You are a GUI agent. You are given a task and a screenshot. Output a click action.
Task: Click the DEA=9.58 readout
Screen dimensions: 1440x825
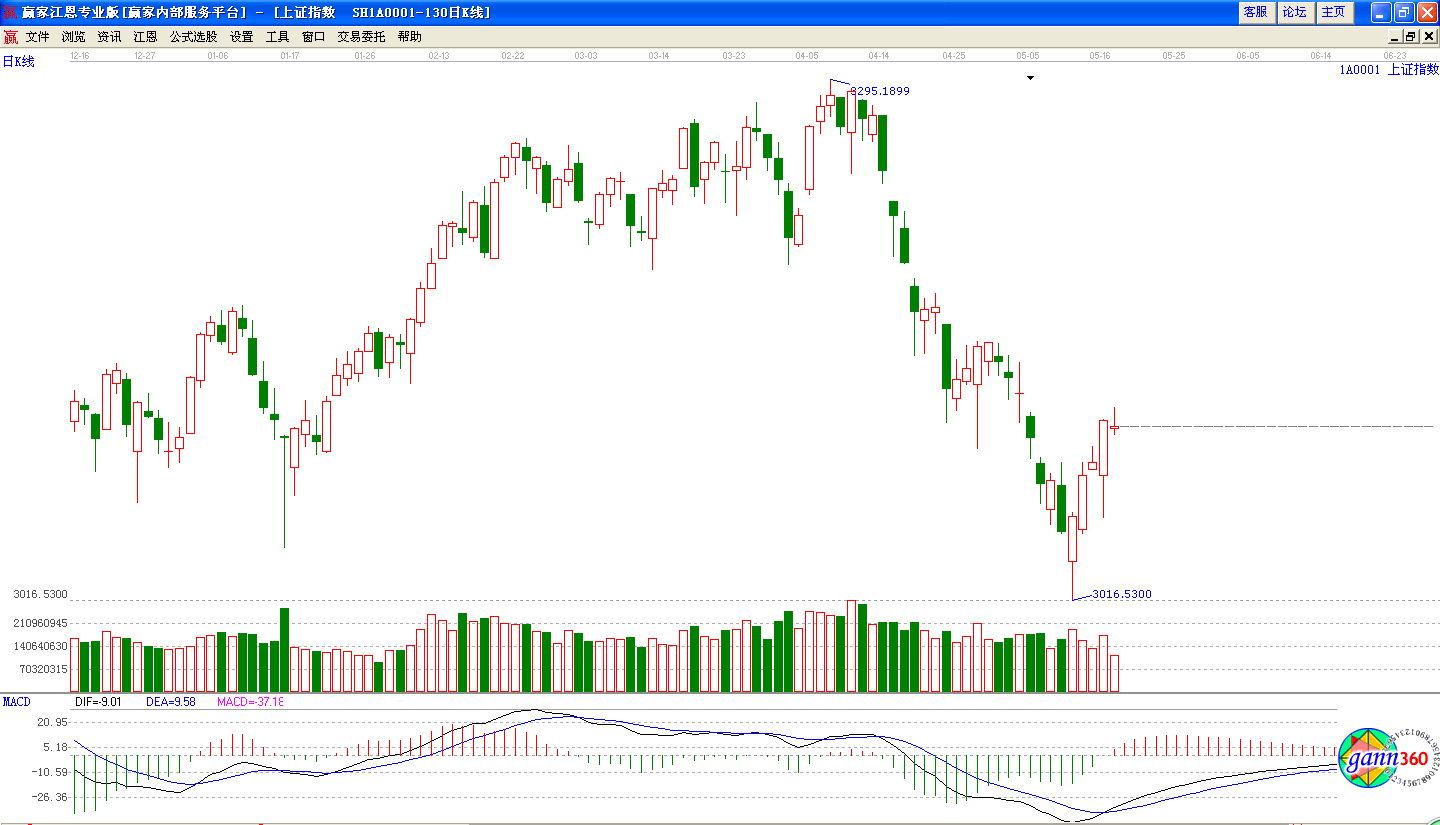[x=169, y=702]
